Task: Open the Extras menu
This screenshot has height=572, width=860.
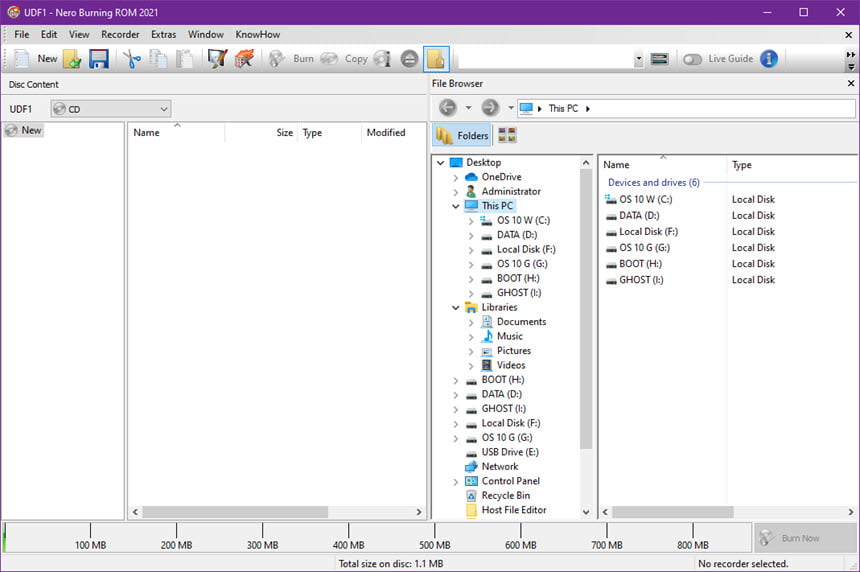Action: click(163, 35)
